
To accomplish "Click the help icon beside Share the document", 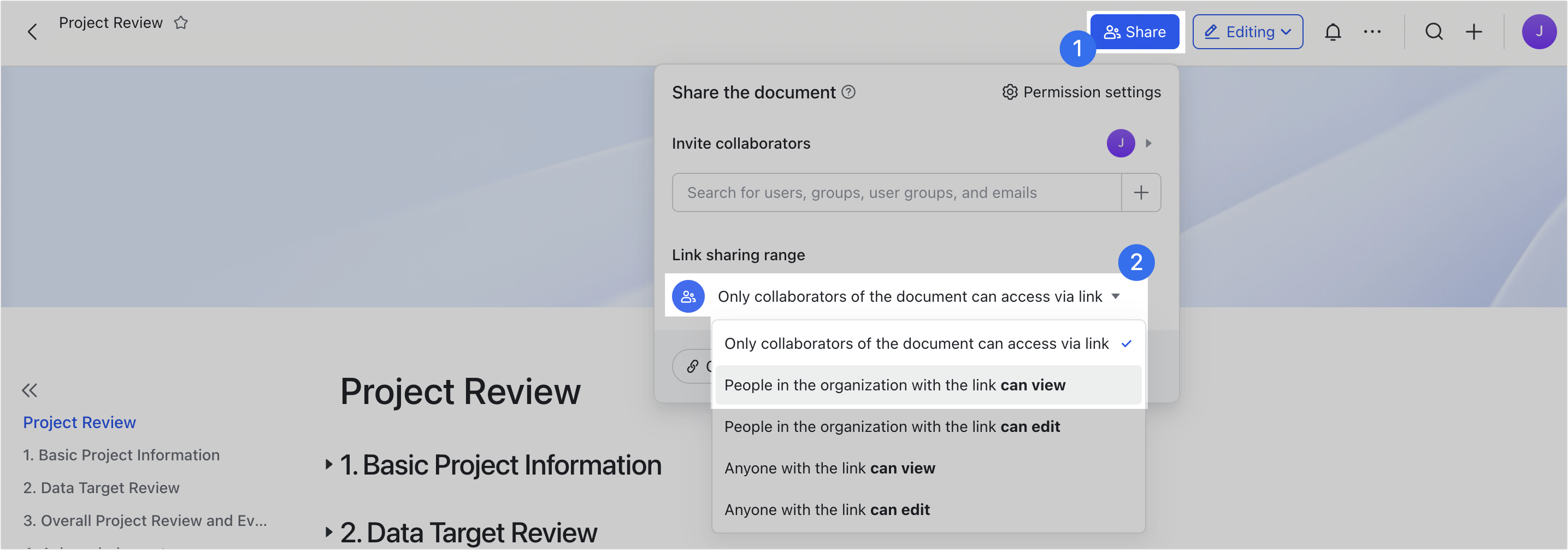I will (x=848, y=92).
